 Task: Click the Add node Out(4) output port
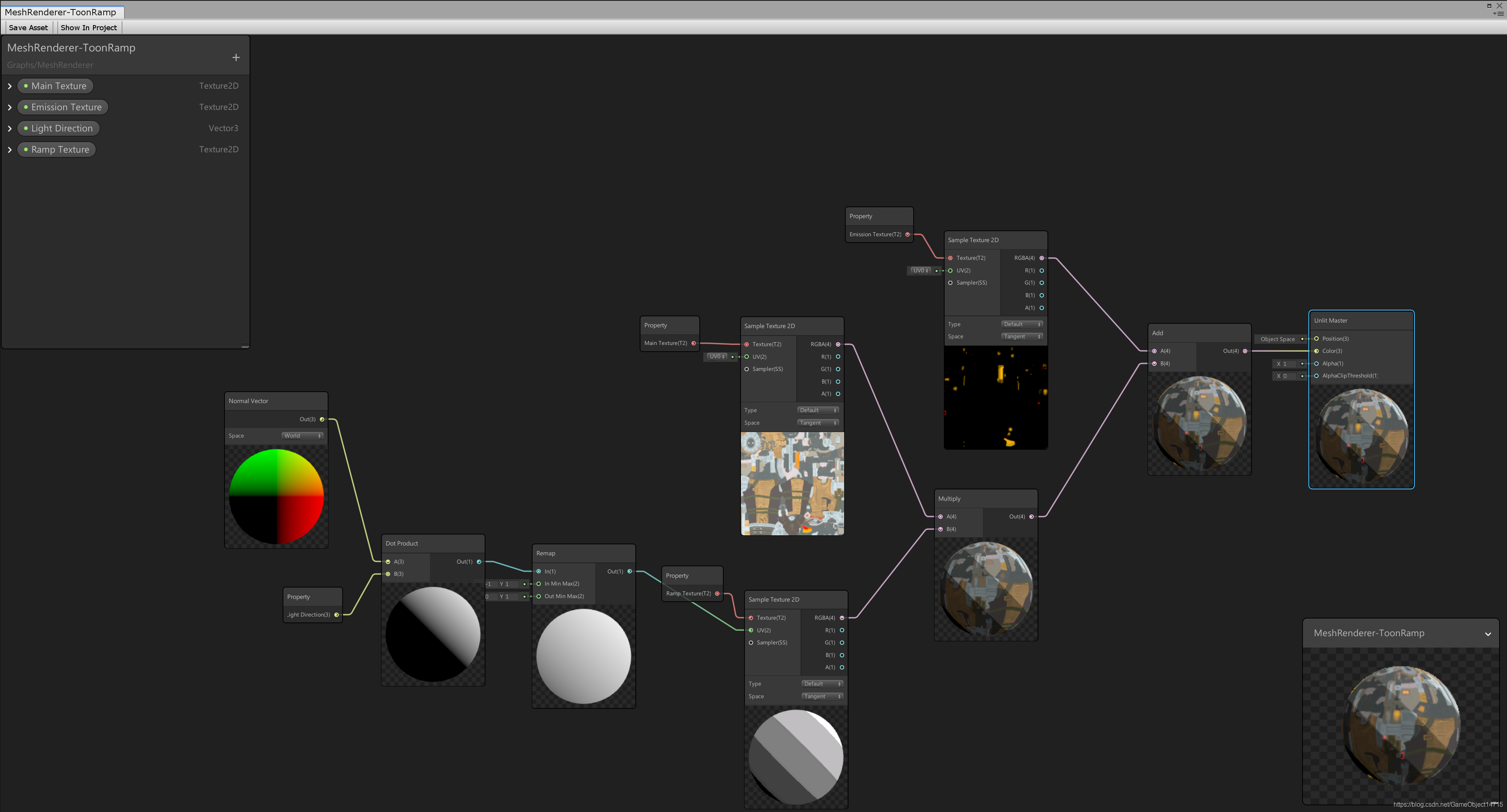pos(1245,351)
